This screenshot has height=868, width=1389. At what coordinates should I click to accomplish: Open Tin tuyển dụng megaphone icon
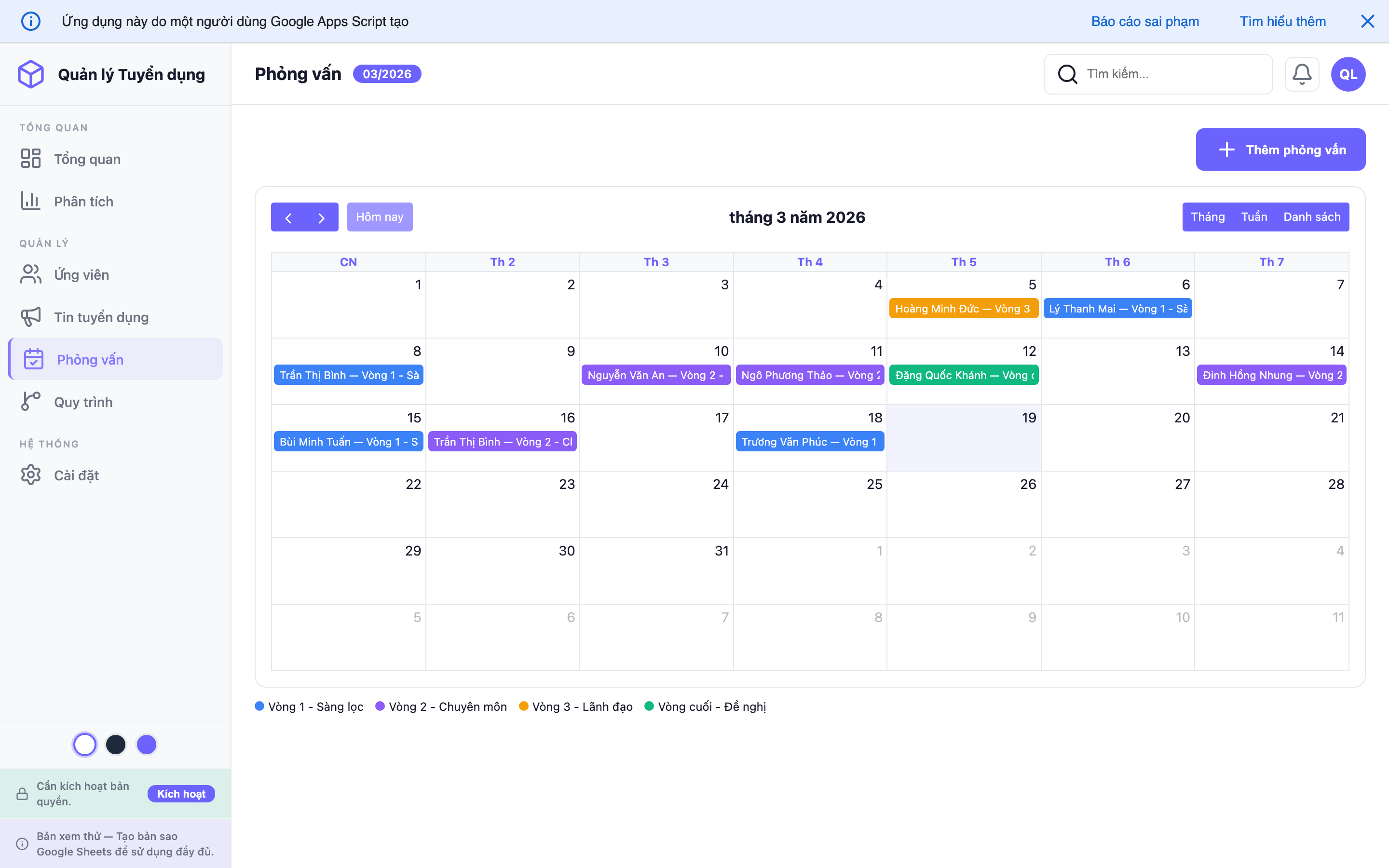coord(31,317)
